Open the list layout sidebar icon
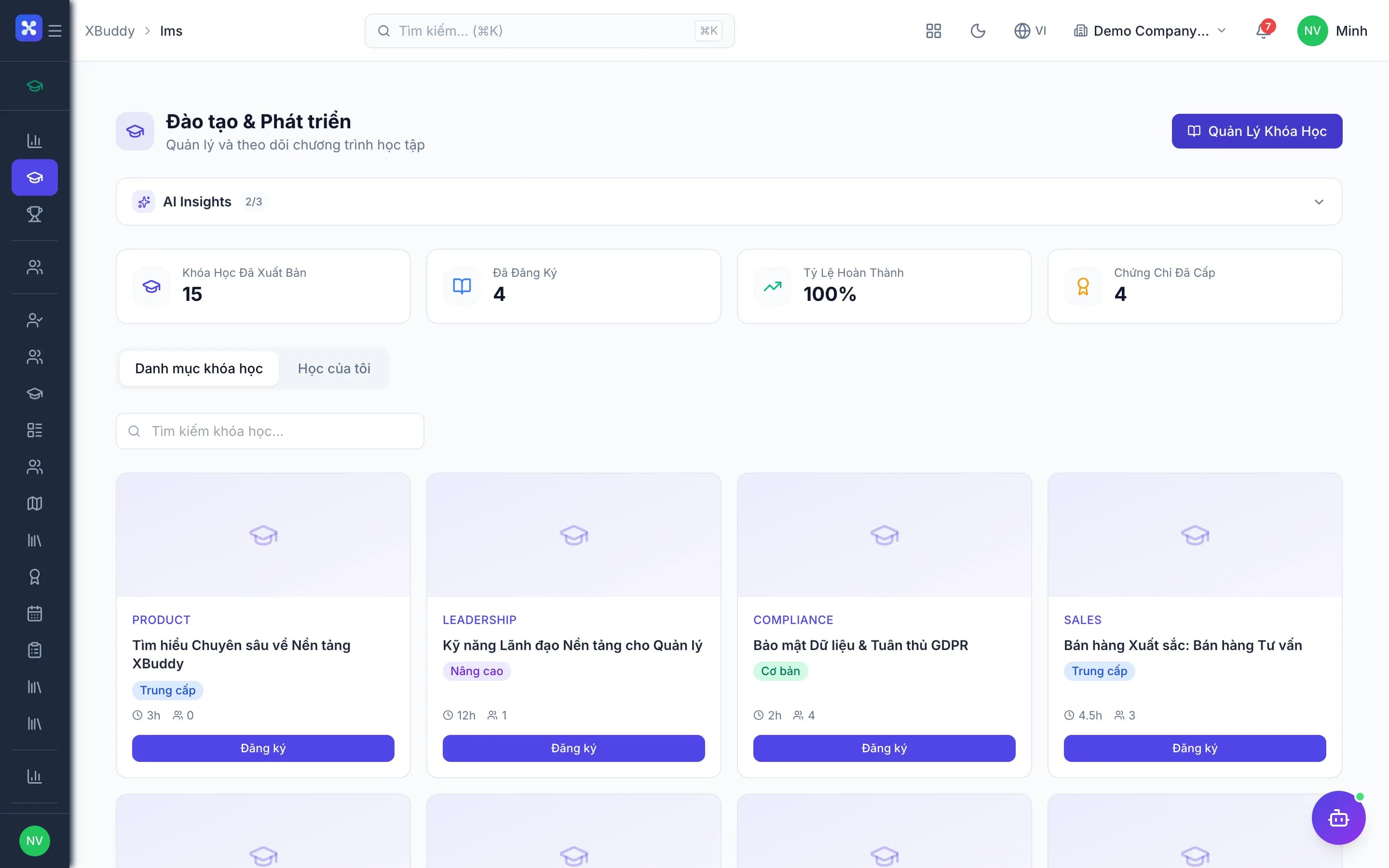Viewport: 1389px width, 868px height. tap(34, 430)
